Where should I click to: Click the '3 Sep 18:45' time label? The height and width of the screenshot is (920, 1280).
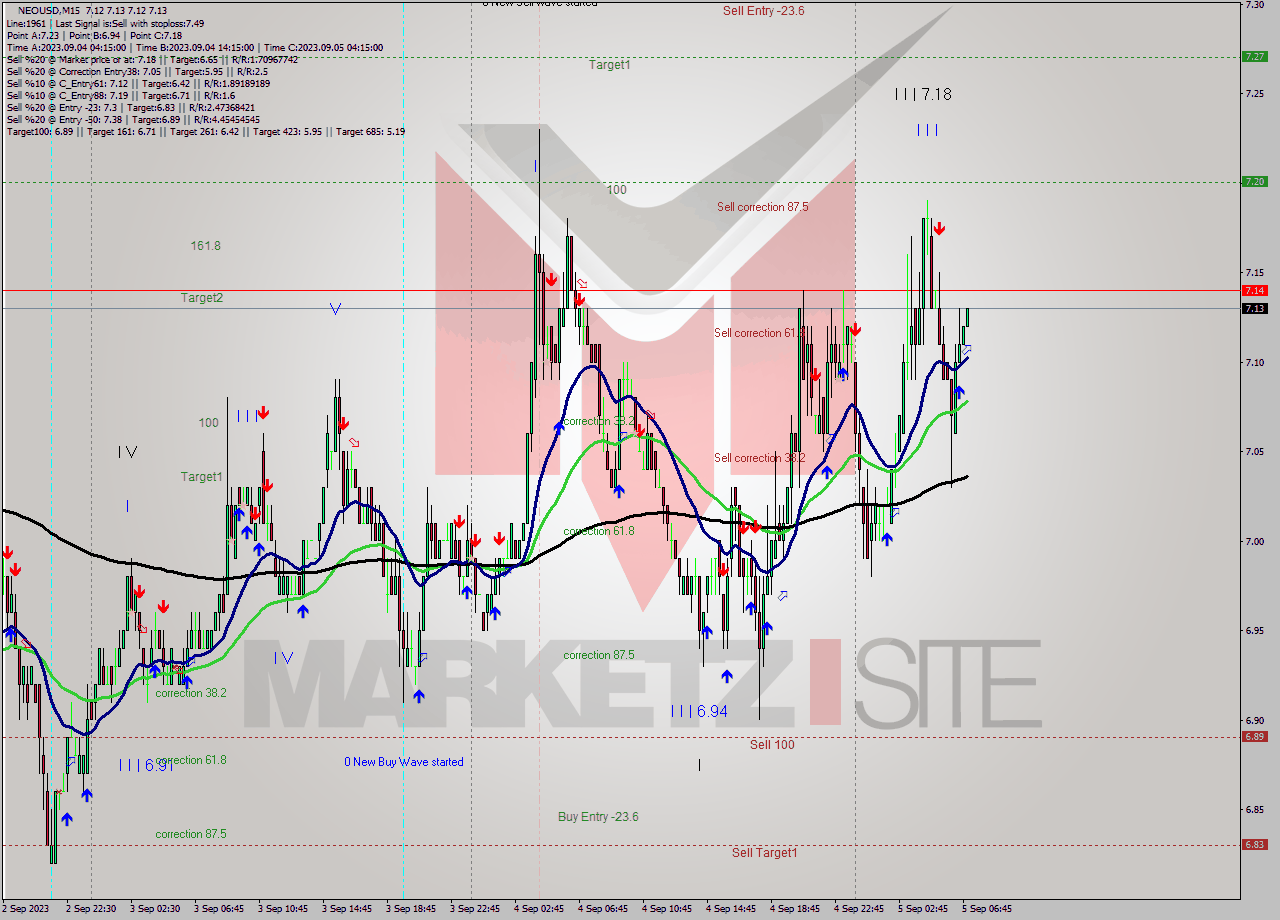click(x=411, y=909)
